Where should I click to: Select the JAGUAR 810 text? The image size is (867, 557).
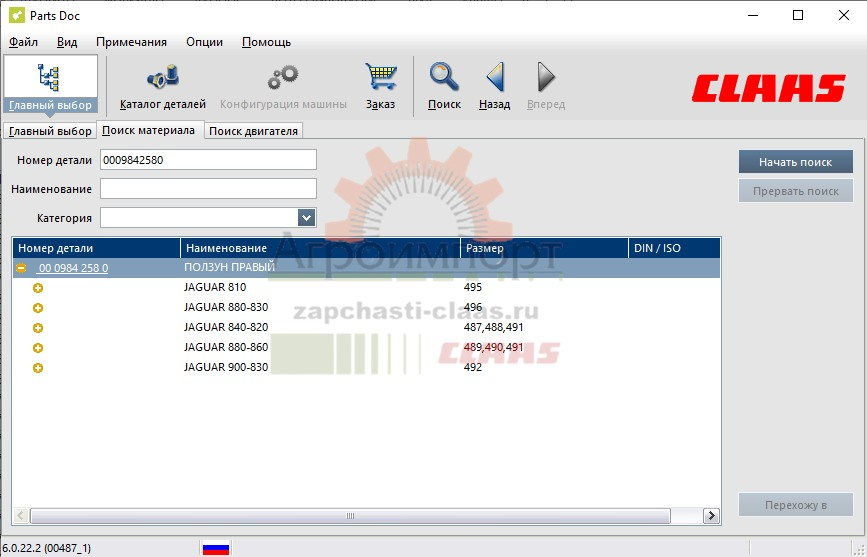click(215, 287)
